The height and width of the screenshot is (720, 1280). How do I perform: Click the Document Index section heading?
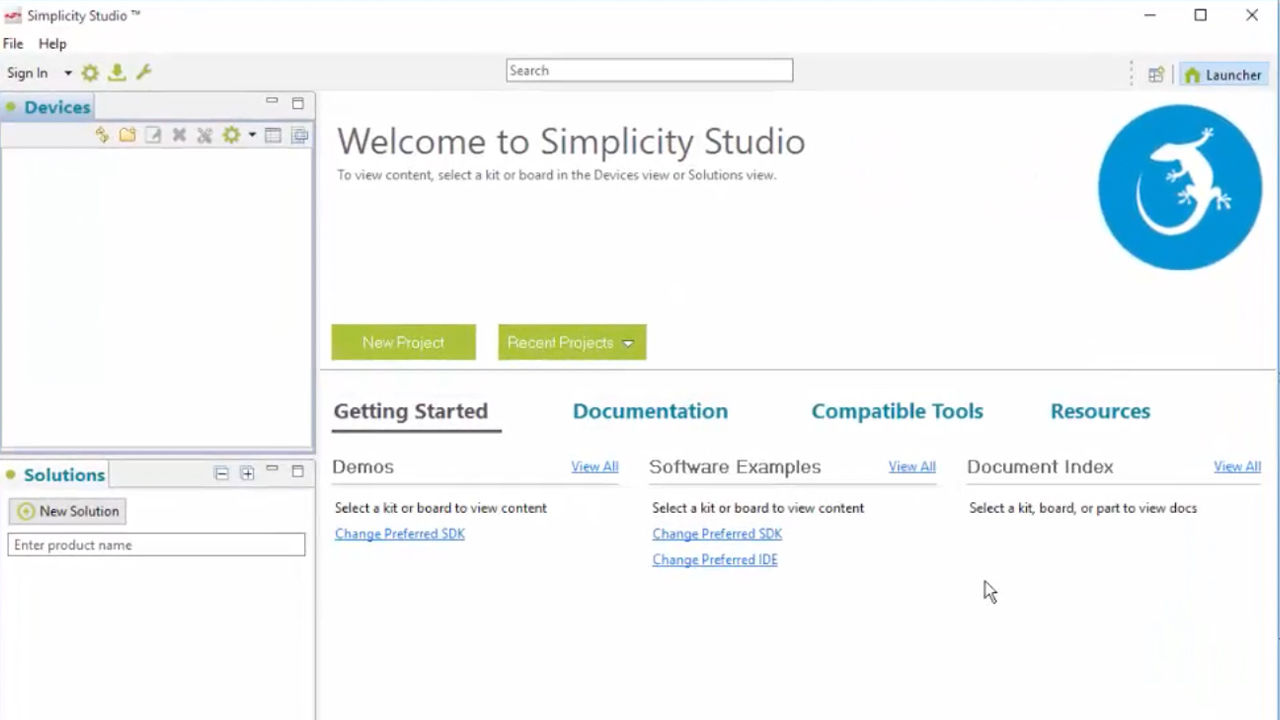[1040, 467]
